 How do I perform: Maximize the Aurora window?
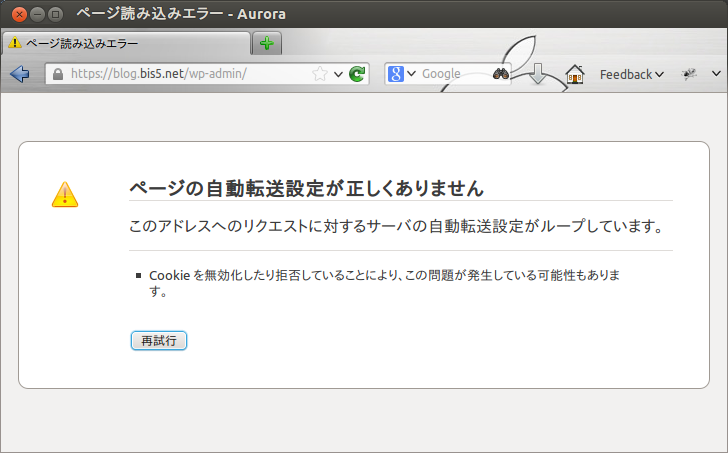[x=56, y=14]
